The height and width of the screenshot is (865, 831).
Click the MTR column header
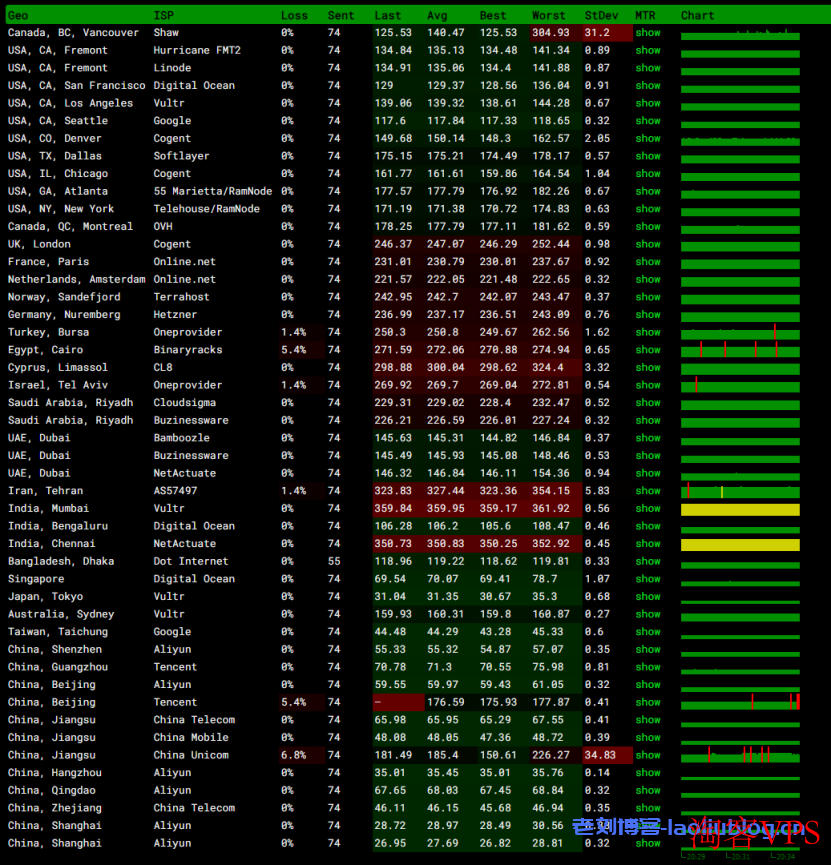tap(645, 15)
